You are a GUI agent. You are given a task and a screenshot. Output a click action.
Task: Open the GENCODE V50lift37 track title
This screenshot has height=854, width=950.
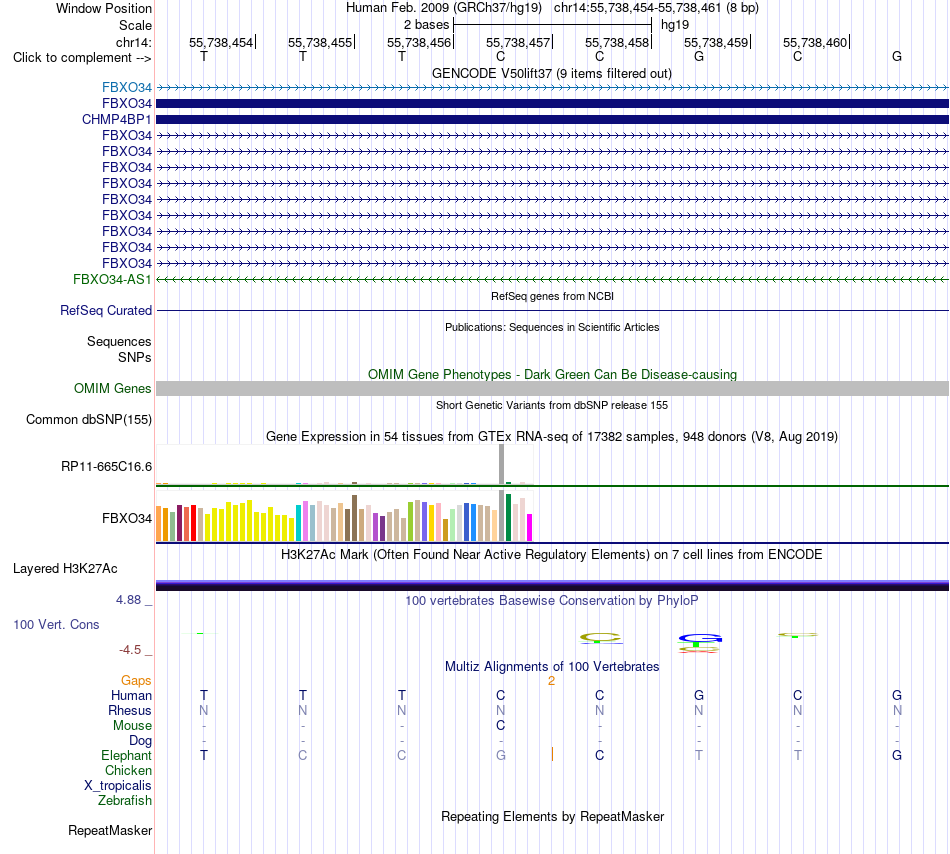pos(552,73)
